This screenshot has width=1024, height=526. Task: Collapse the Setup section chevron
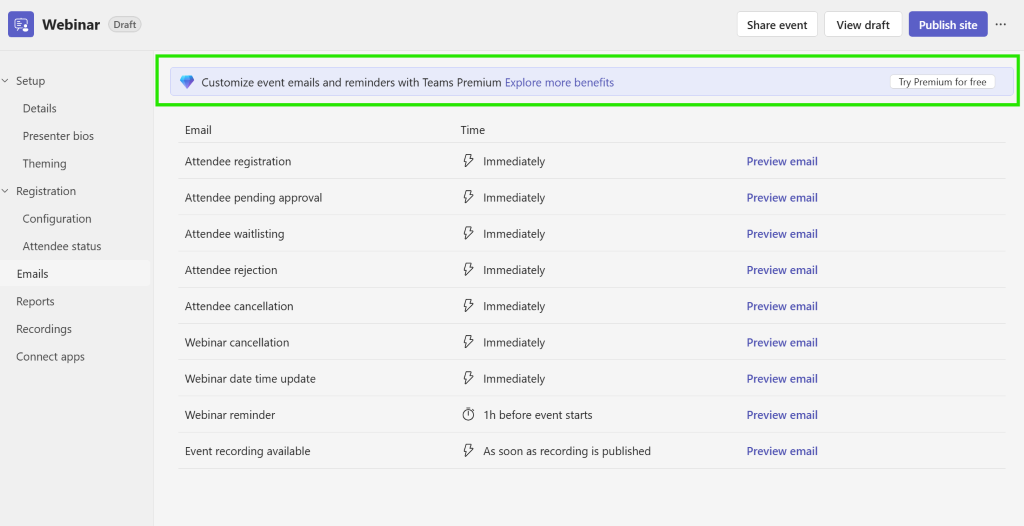coord(5,81)
